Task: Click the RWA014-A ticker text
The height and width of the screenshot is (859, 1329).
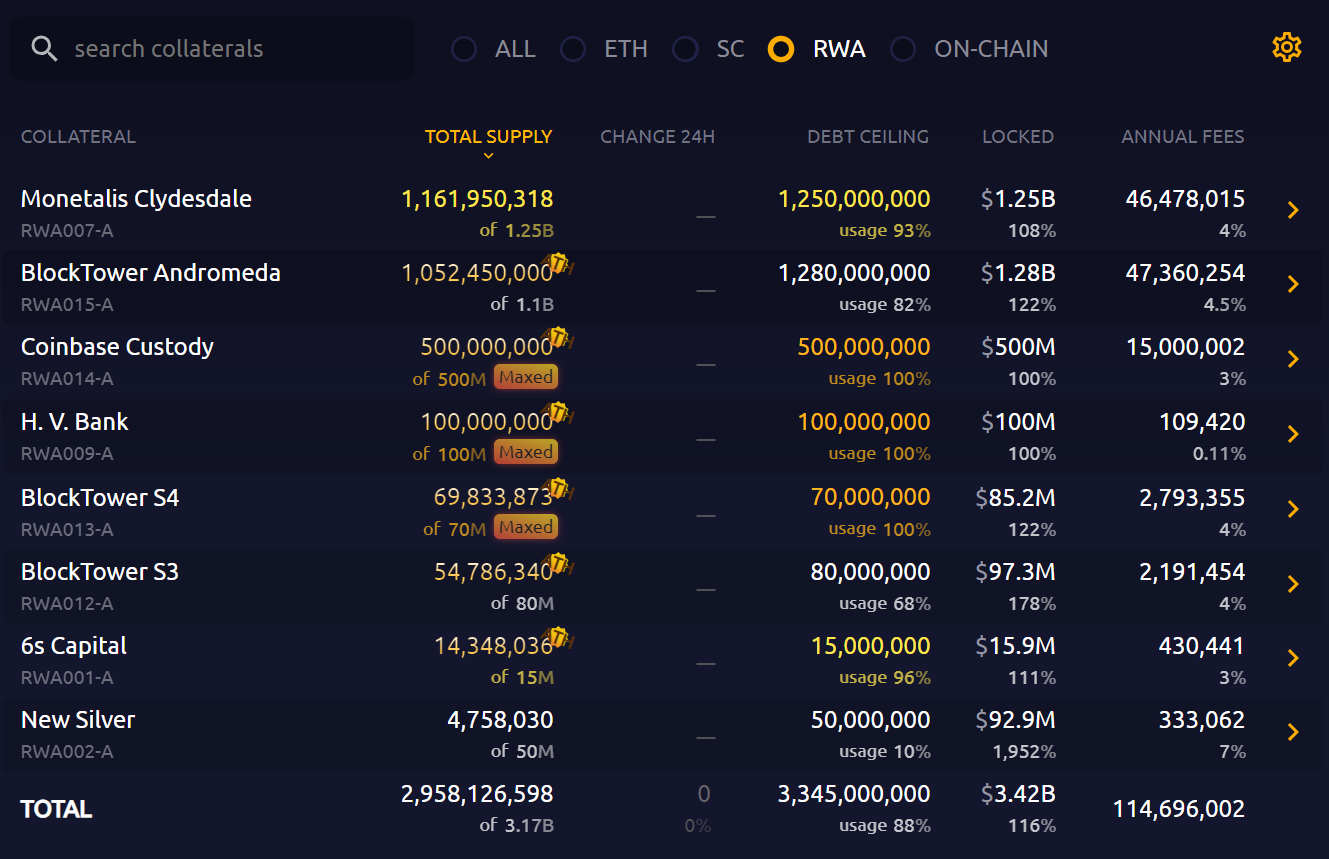Action: tap(67, 379)
